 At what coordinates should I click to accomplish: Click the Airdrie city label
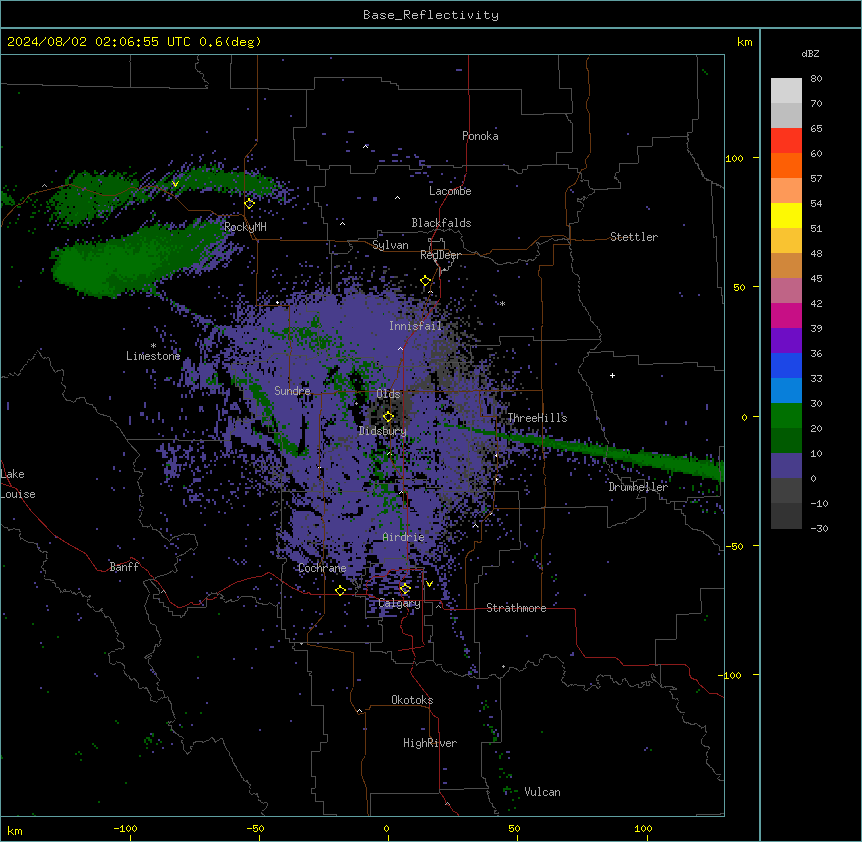404,537
